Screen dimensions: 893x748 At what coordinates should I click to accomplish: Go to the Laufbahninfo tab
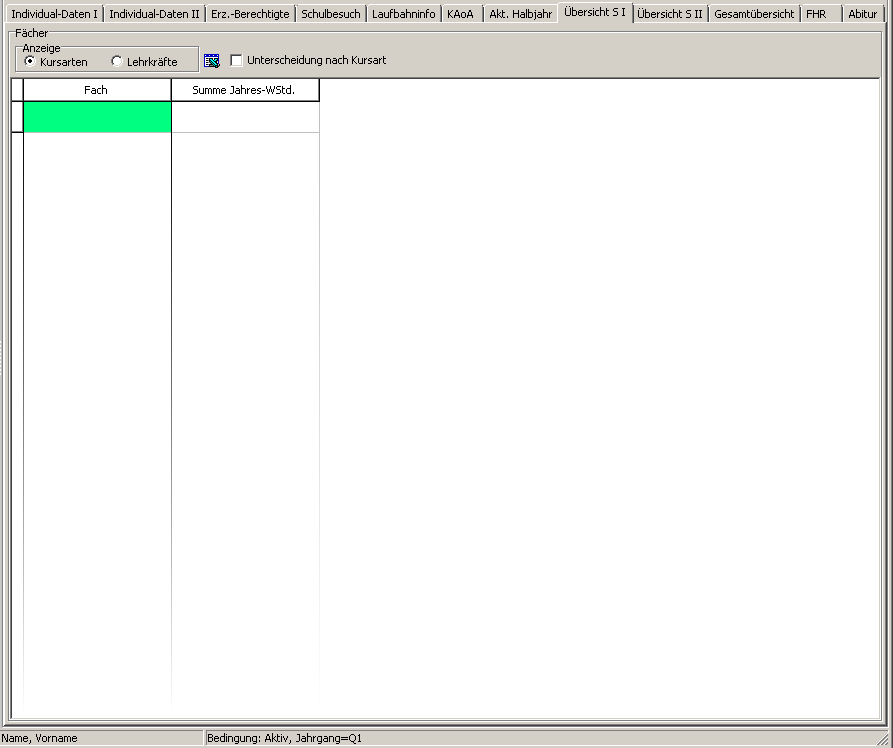[403, 14]
